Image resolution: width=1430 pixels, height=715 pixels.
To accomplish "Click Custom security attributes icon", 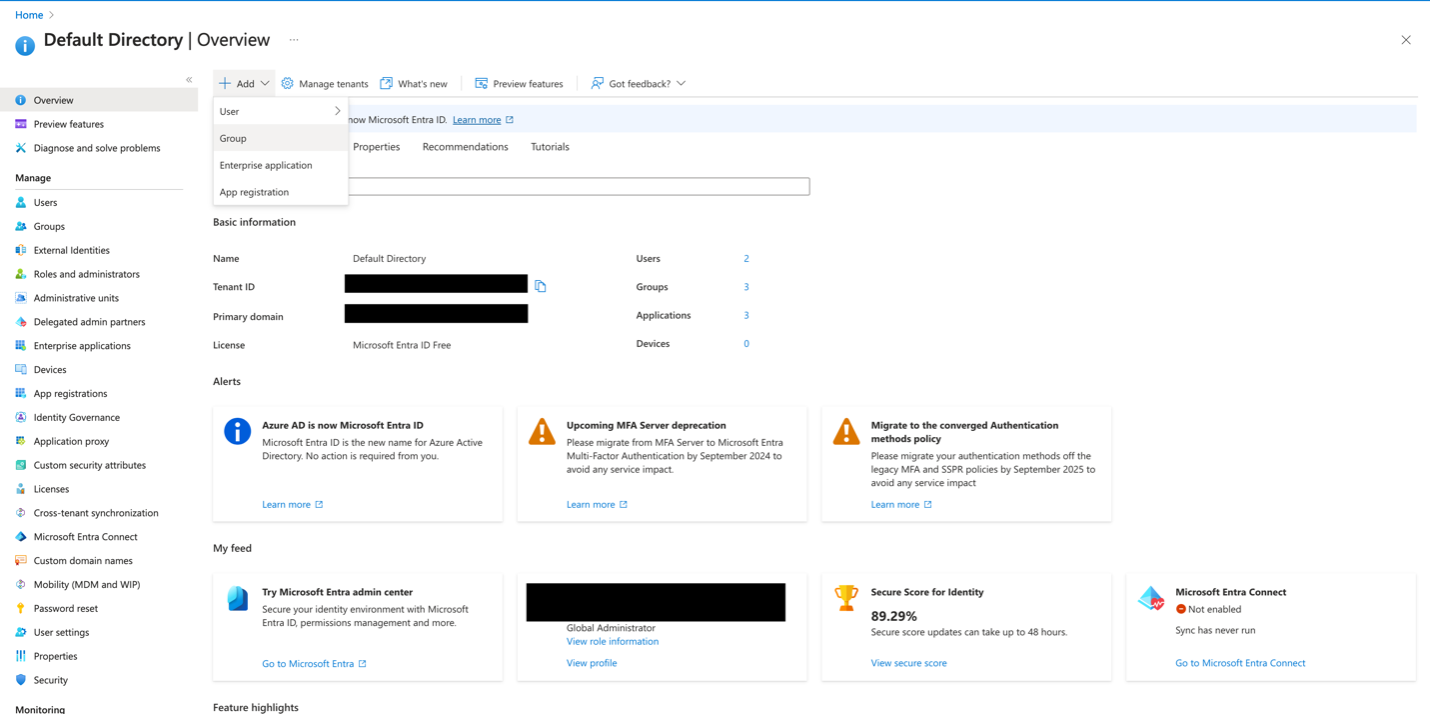I will [x=21, y=465].
